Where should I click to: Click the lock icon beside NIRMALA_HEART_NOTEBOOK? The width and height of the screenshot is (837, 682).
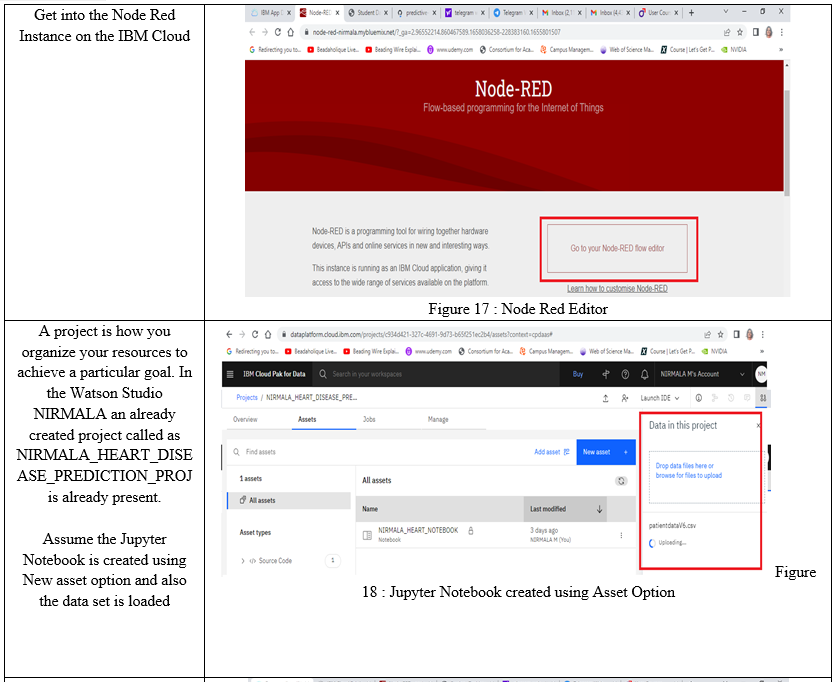click(x=471, y=530)
